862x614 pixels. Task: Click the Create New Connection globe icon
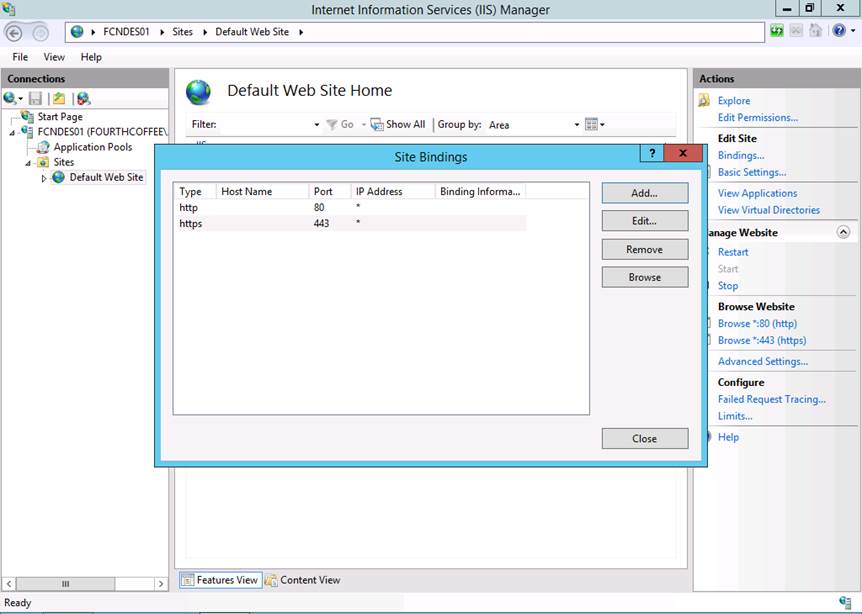(x=11, y=98)
